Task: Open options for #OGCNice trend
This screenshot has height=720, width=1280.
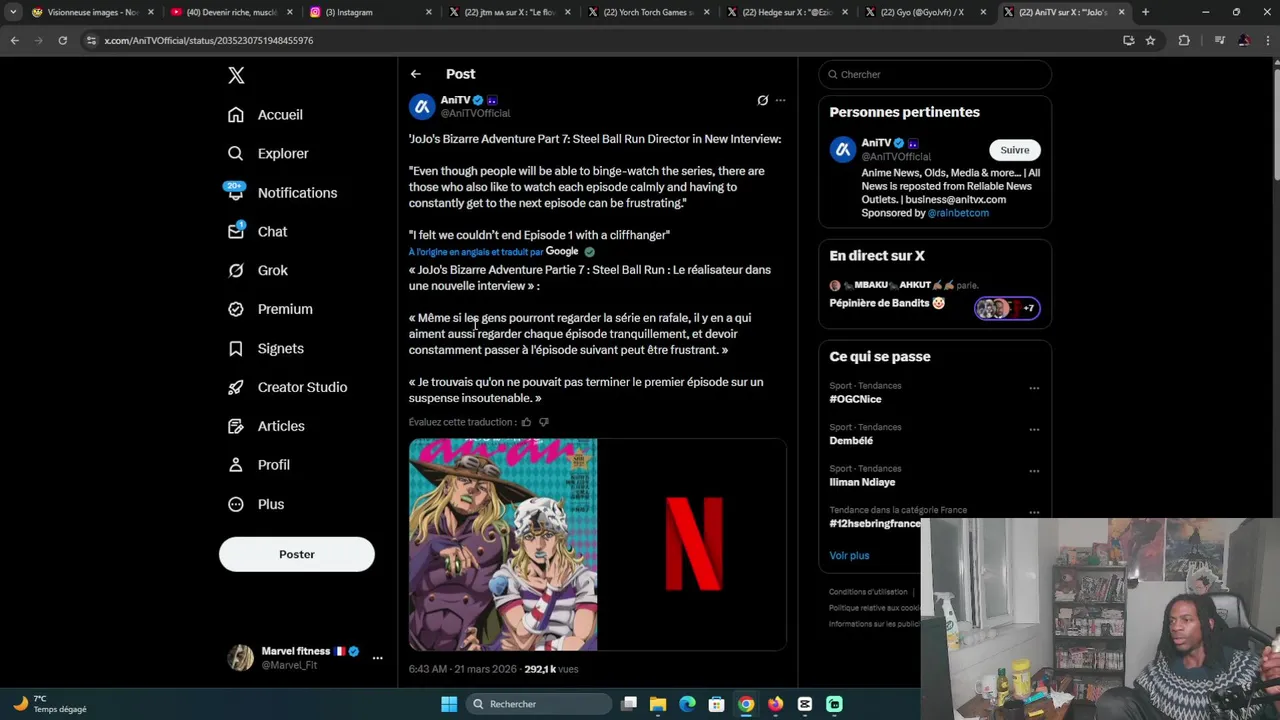Action: pos(1034,388)
